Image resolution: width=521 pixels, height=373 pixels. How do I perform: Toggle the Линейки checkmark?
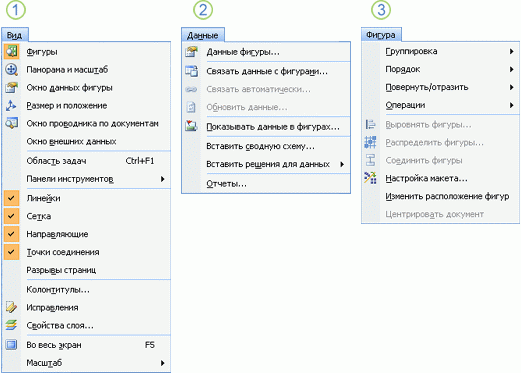[x=11, y=198]
